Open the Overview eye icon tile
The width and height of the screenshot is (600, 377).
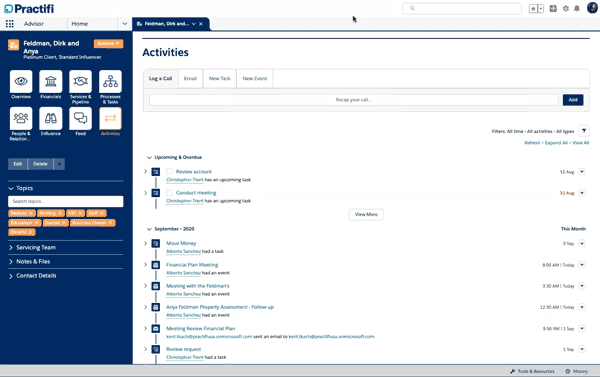[x=21, y=81]
